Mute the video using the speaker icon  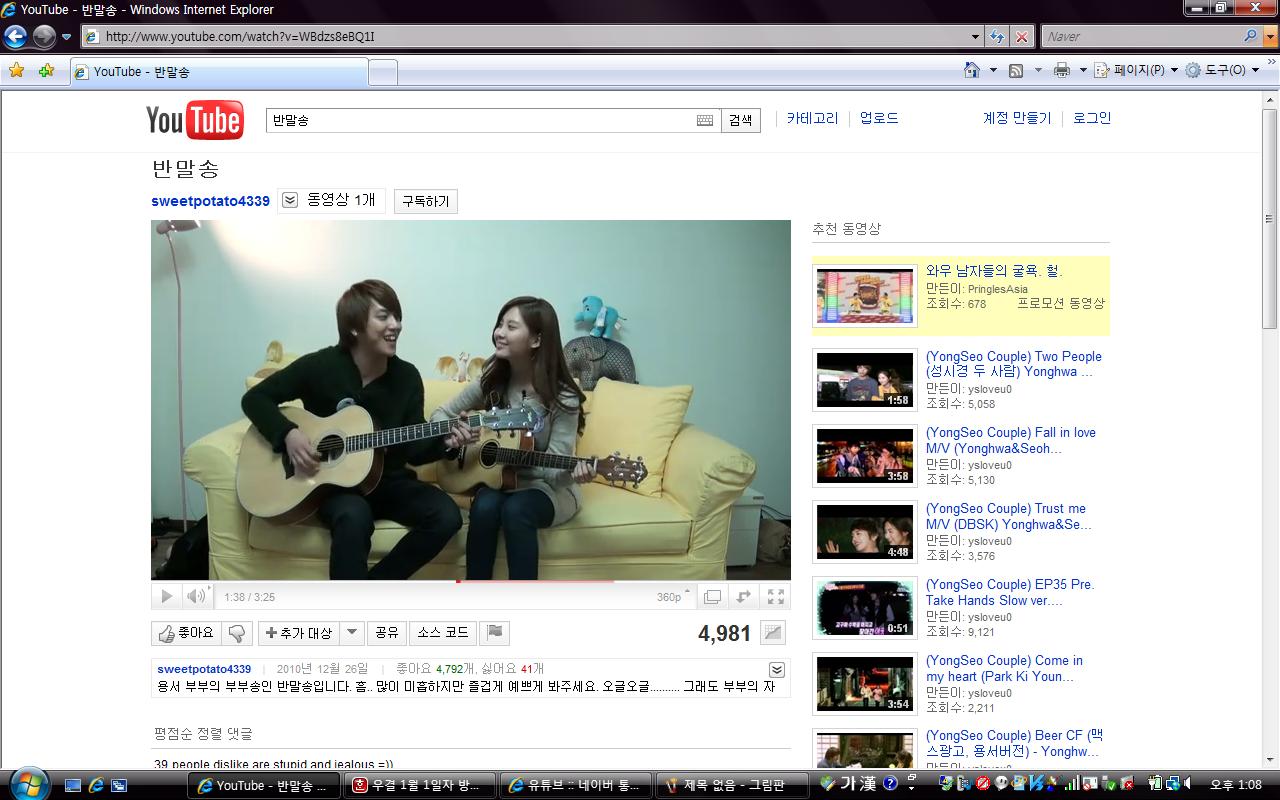coord(196,597)
